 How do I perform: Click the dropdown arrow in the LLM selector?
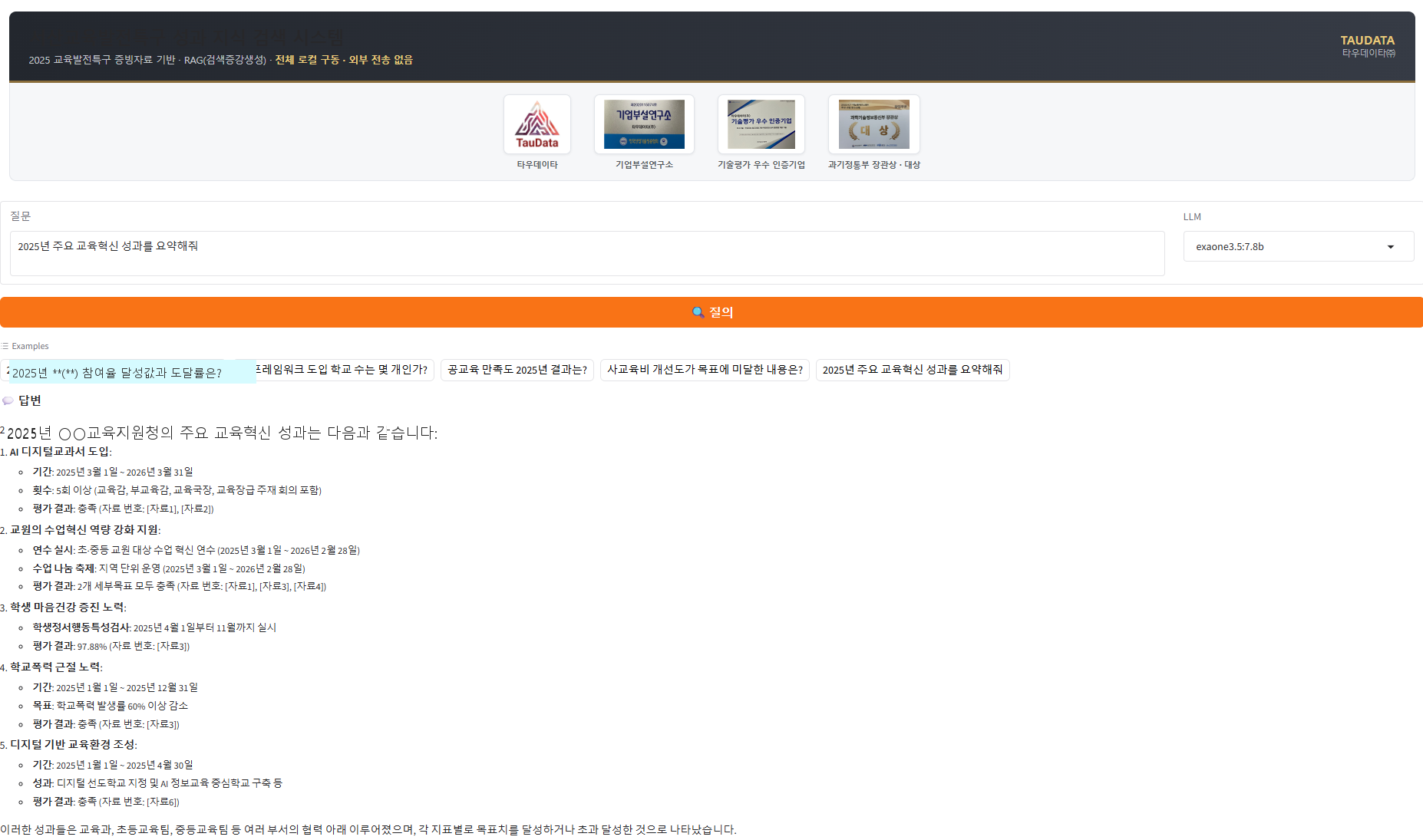[1391, 247]
